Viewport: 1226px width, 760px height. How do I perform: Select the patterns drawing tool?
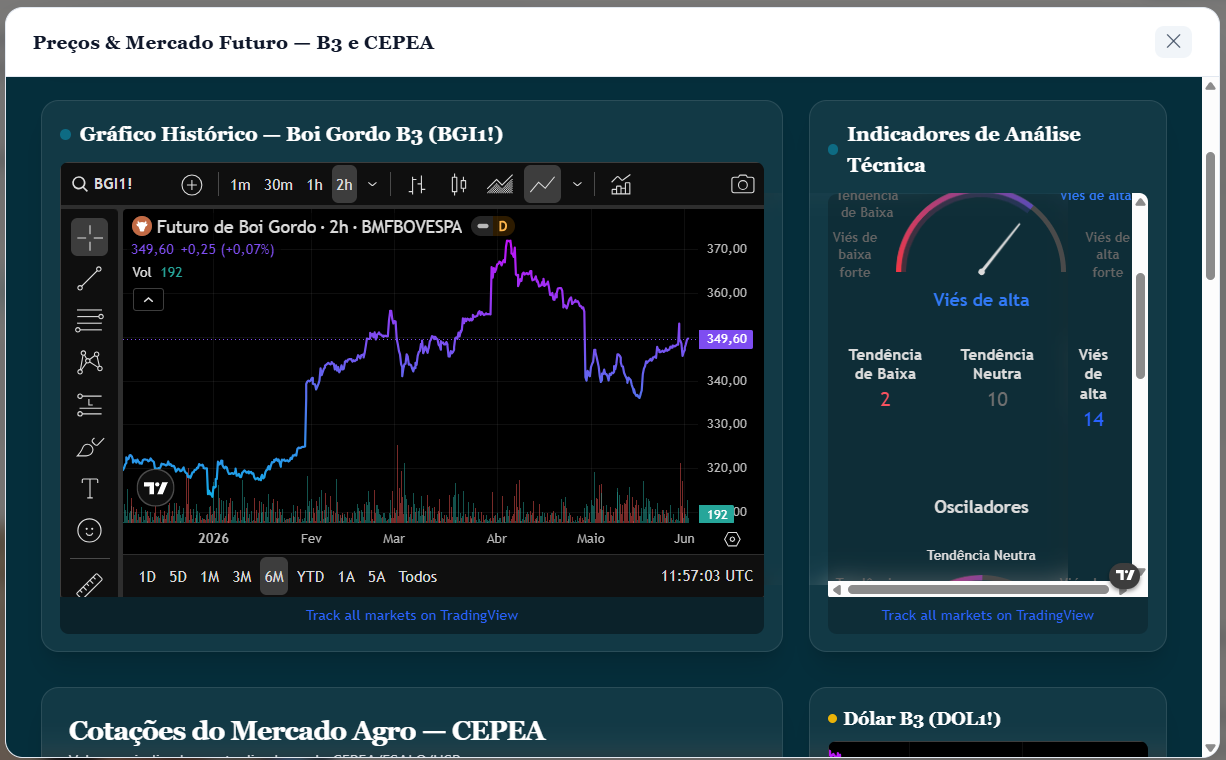pyautogui.click(x=89, y=362)
